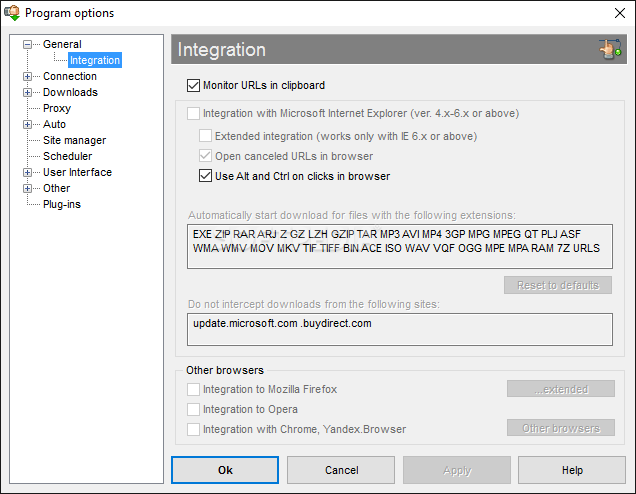Uncheck Use Alt and Ctrl on clicks

205,176
